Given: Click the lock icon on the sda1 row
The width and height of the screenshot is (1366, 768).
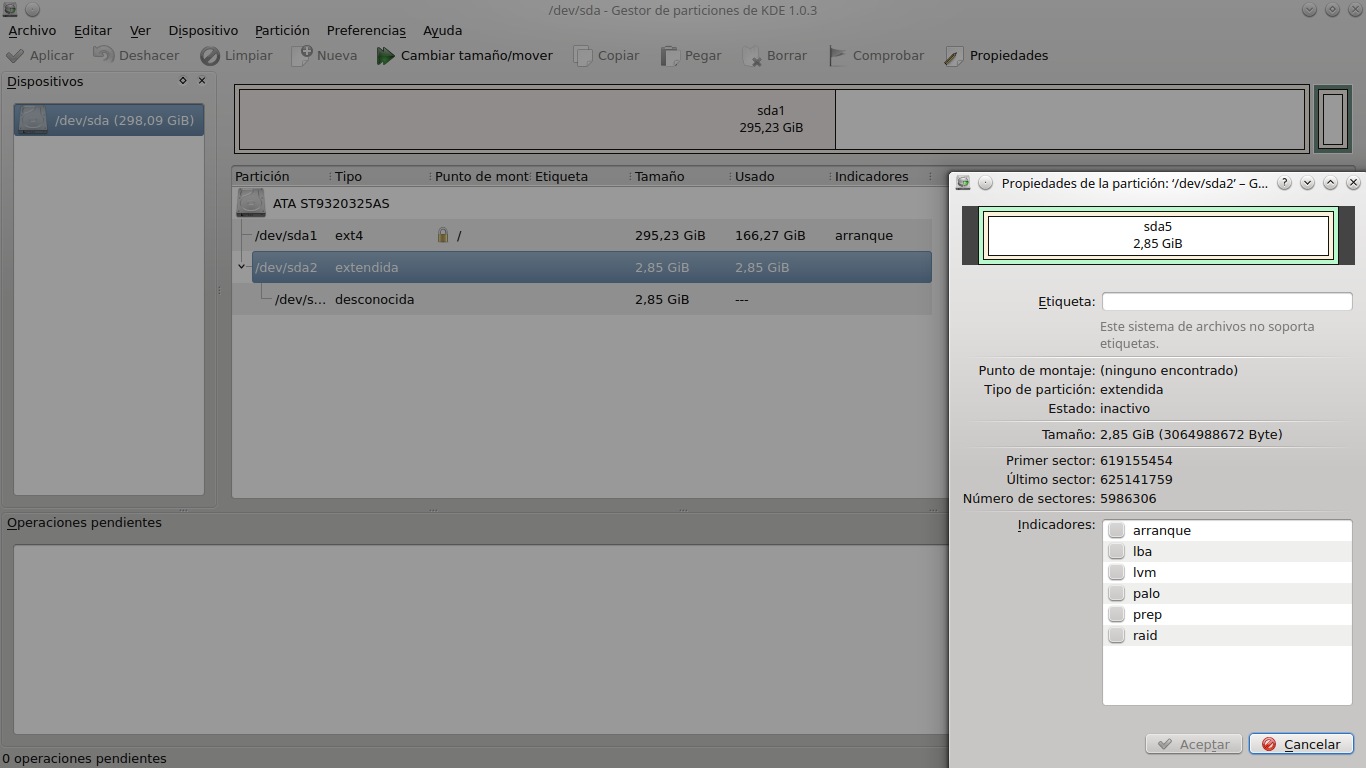Looking at the screenshot, I should click(443, 235).
